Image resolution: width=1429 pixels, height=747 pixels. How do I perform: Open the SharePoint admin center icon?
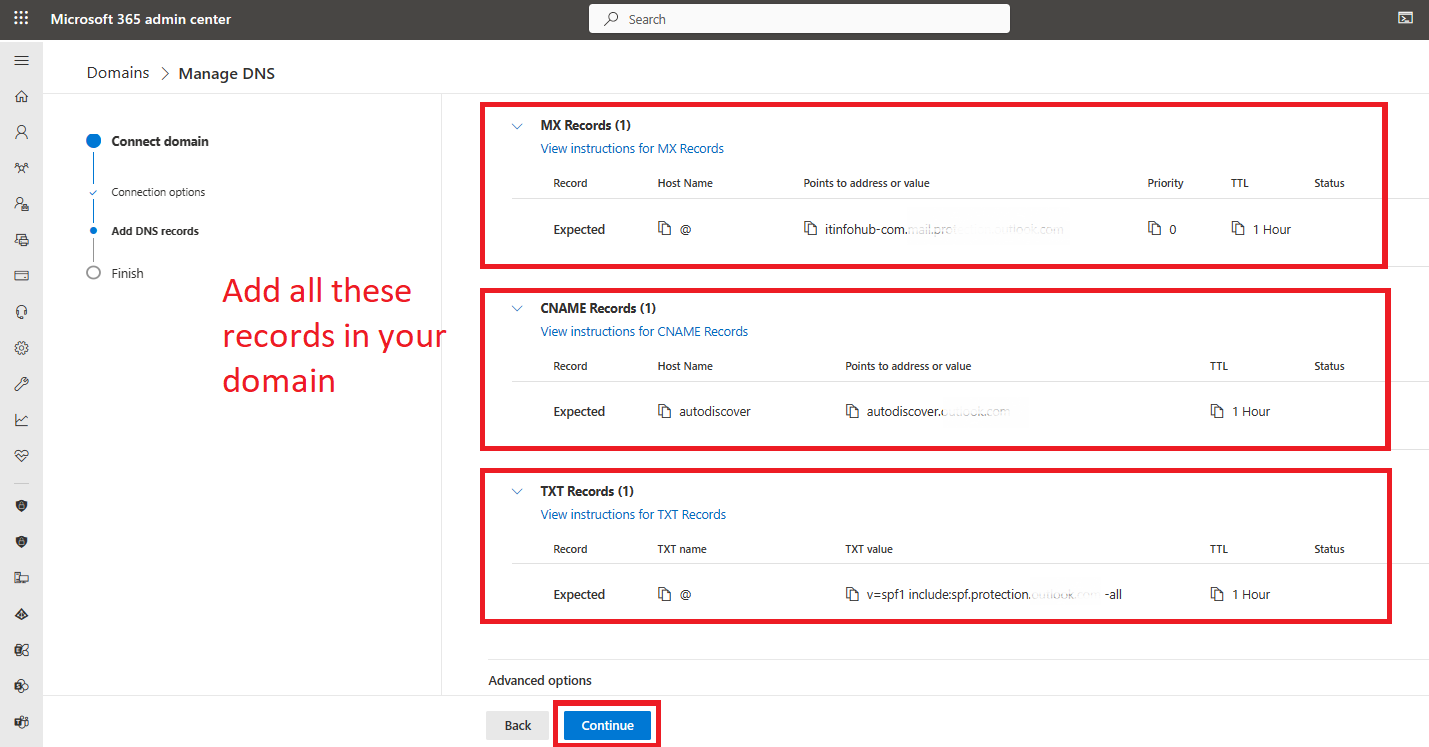click(21, 686)
